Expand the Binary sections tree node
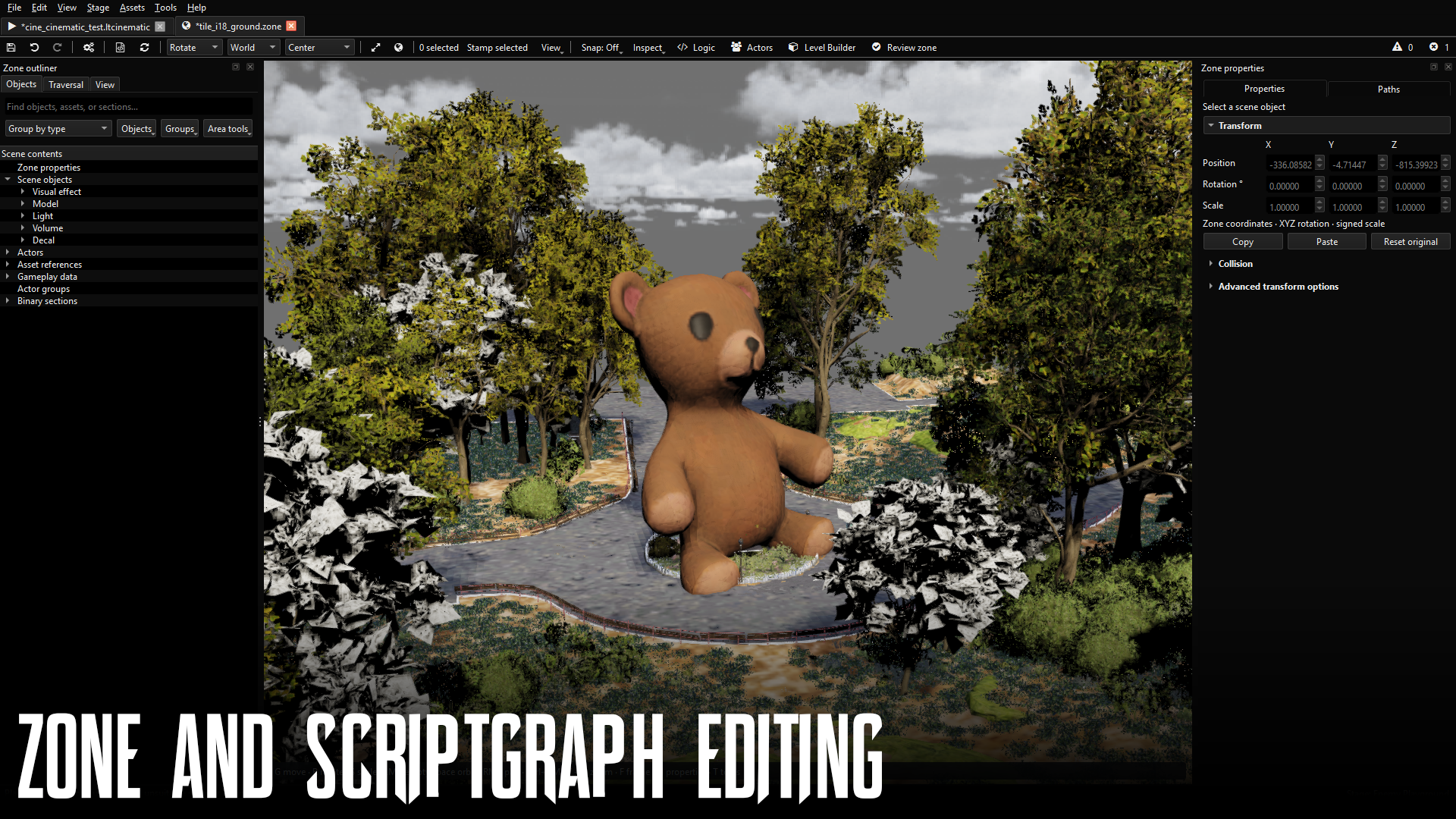 click(x=8, y=301)
